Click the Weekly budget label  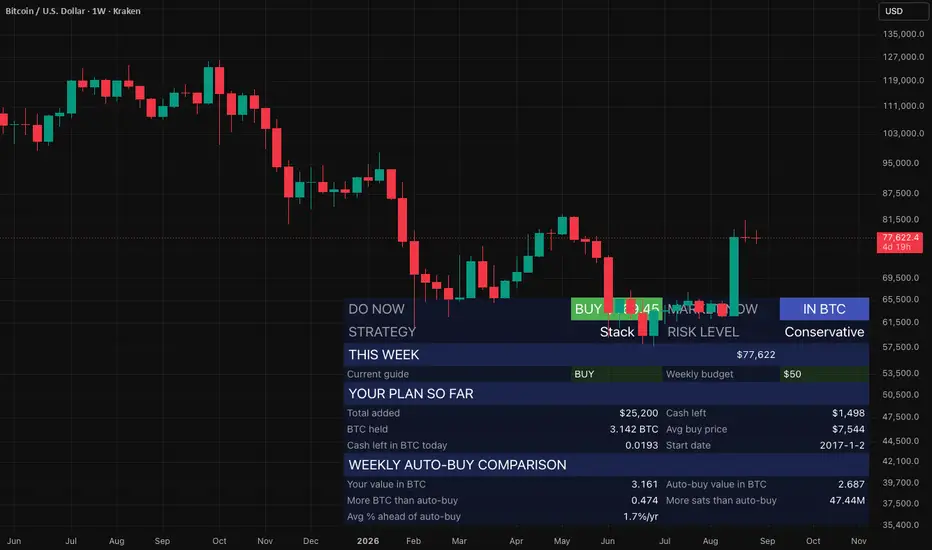[x=700, y=374]
